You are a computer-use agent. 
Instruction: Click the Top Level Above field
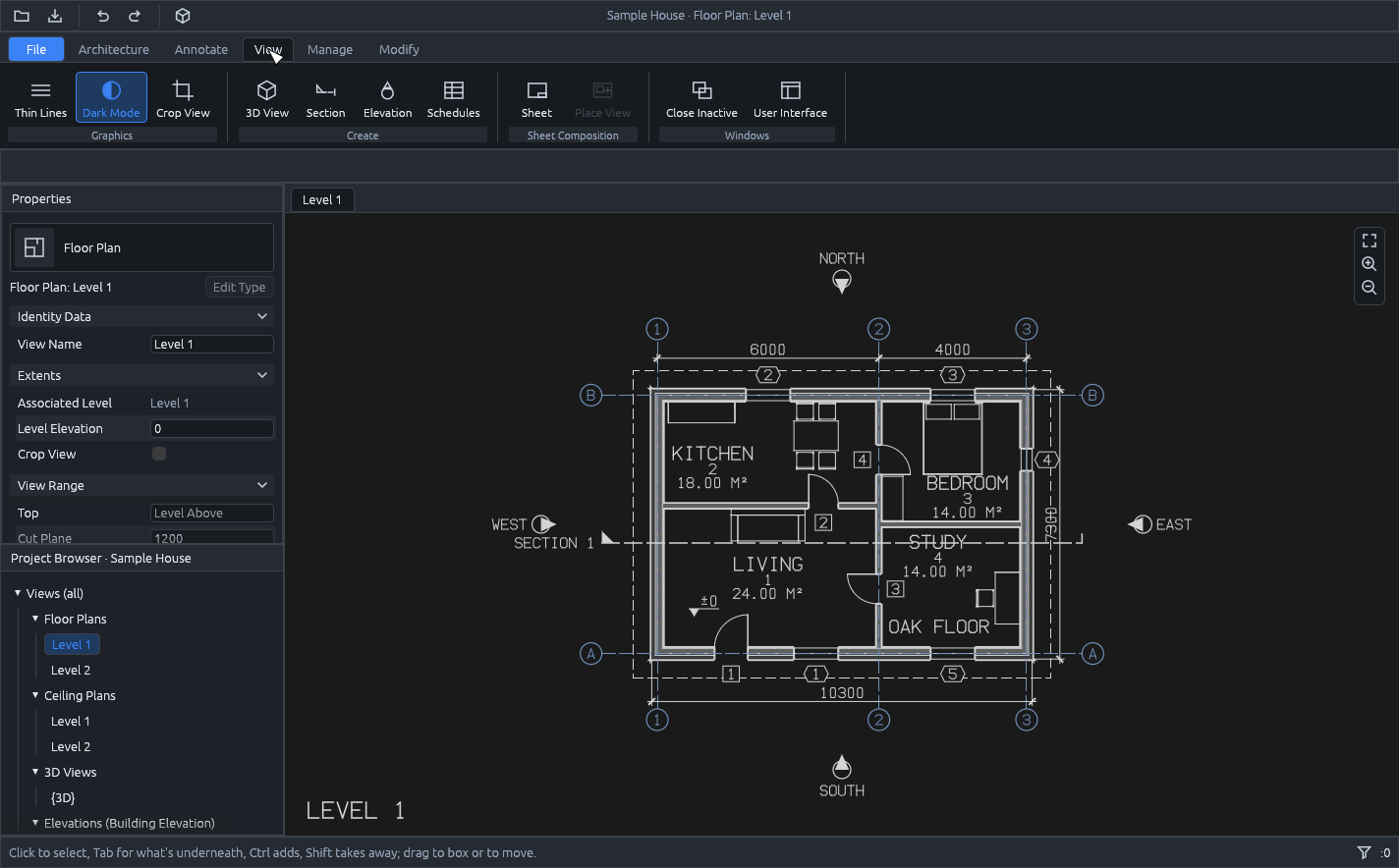(x=212, y=513)
